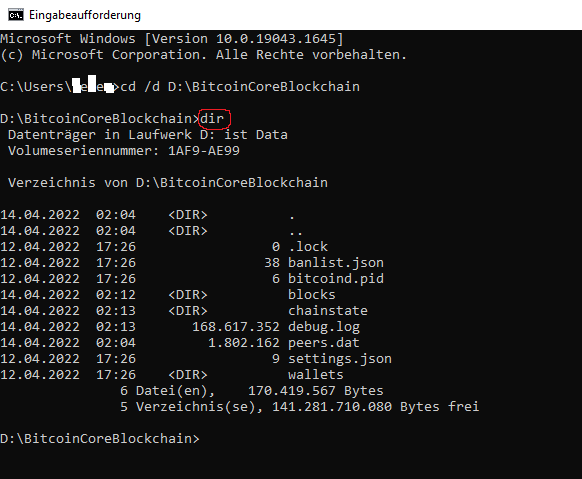This screenshot has height=479, width=582.
Task: Click the Eingabeaufforderung window title text
Action: coord(85,15)
